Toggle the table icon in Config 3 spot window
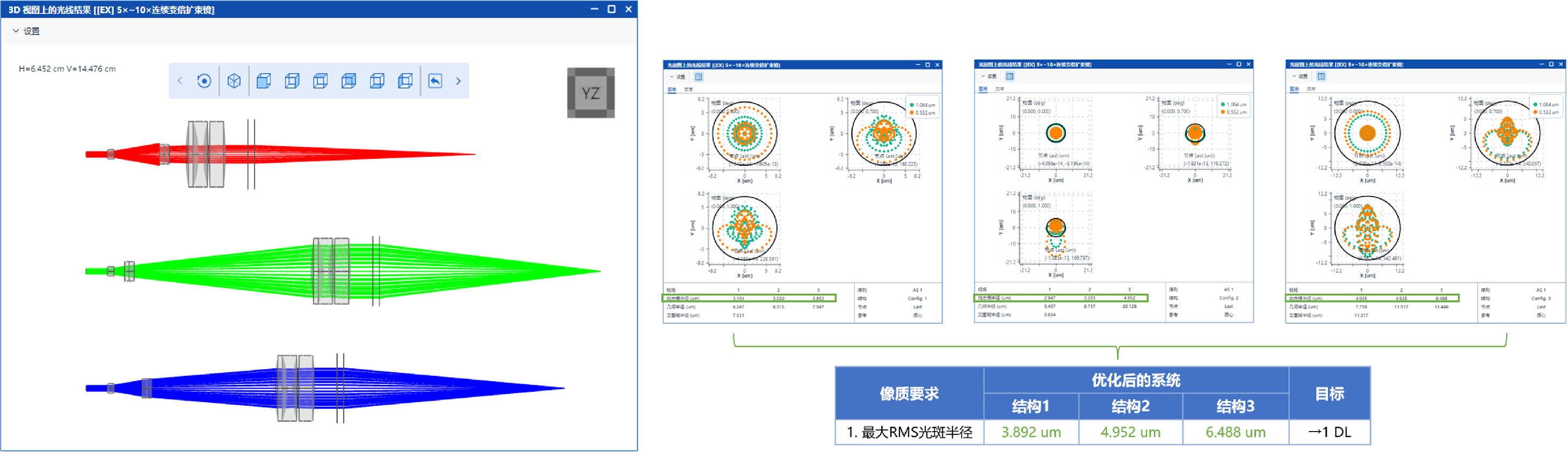The height and width of the screenshot is (452, 1568). 1322,77
